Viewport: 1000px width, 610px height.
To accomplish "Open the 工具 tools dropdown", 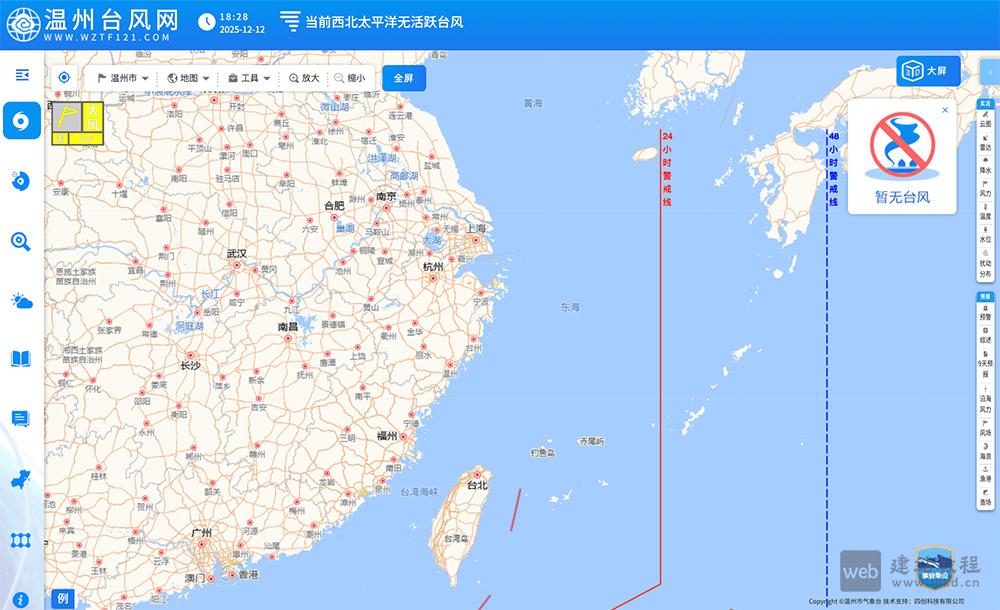I will click(x=249, y=78).
